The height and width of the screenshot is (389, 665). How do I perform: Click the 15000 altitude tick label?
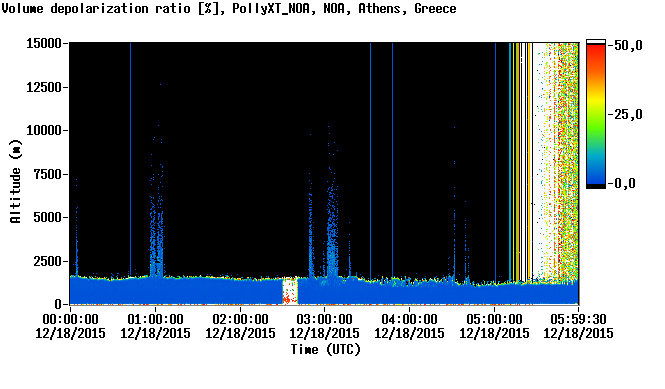pyautogui.click(x=44, y=43)
